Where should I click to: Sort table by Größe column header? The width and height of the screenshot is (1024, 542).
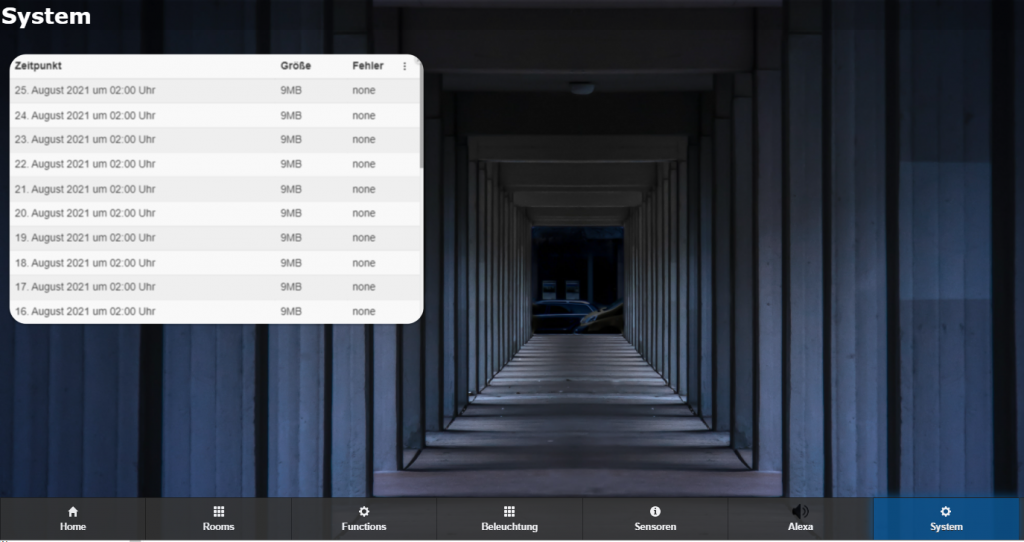[295, 66]
